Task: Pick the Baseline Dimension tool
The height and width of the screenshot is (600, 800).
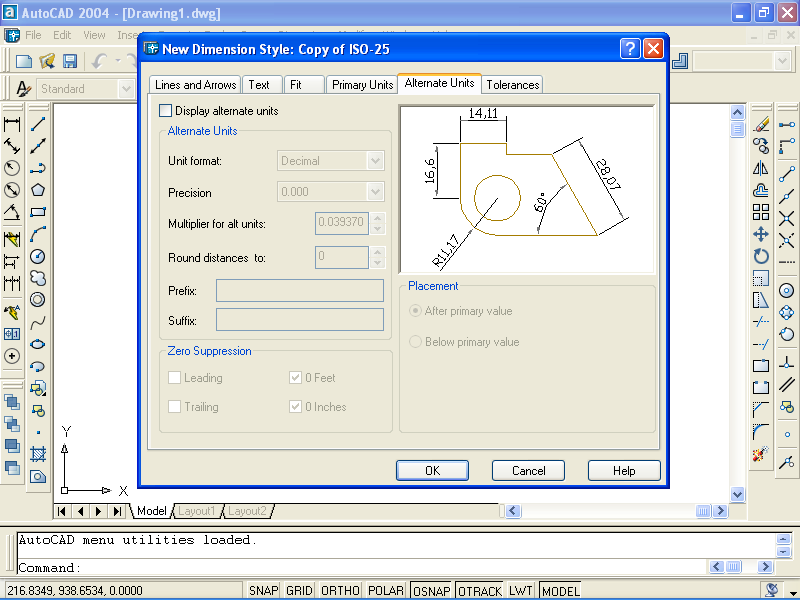Action: (12, 261)
